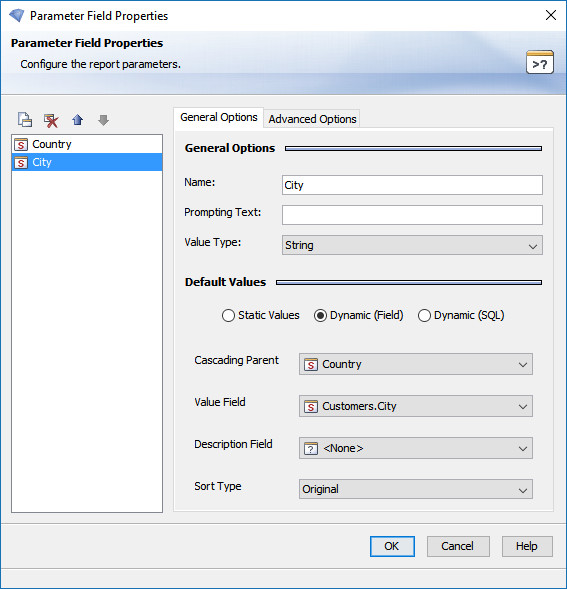Select the Country parameter in the list
Screen dimensions: 567x589
point(87,144)
